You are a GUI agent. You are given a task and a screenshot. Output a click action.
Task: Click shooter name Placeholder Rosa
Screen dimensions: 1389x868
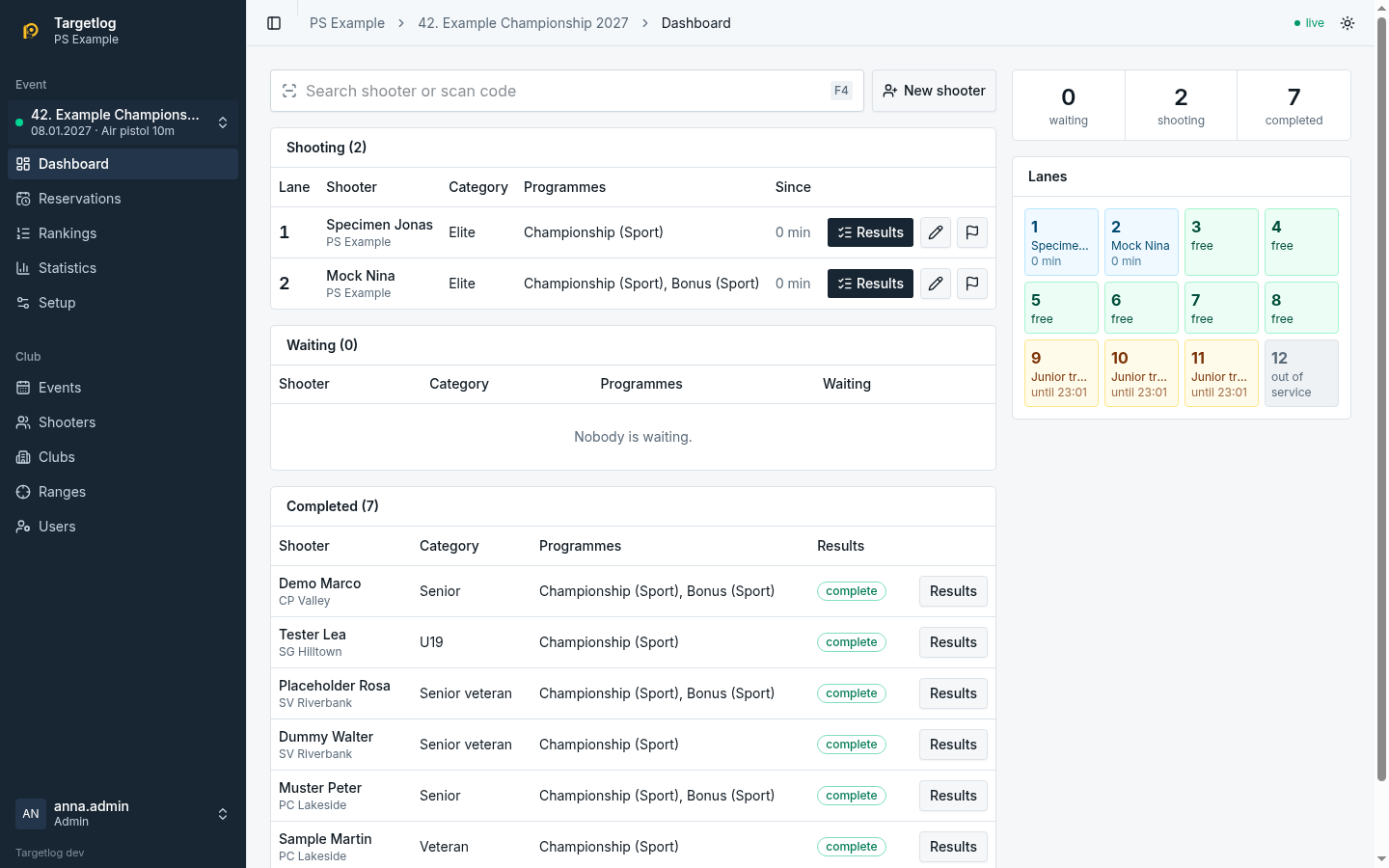(x=335, y=686)
